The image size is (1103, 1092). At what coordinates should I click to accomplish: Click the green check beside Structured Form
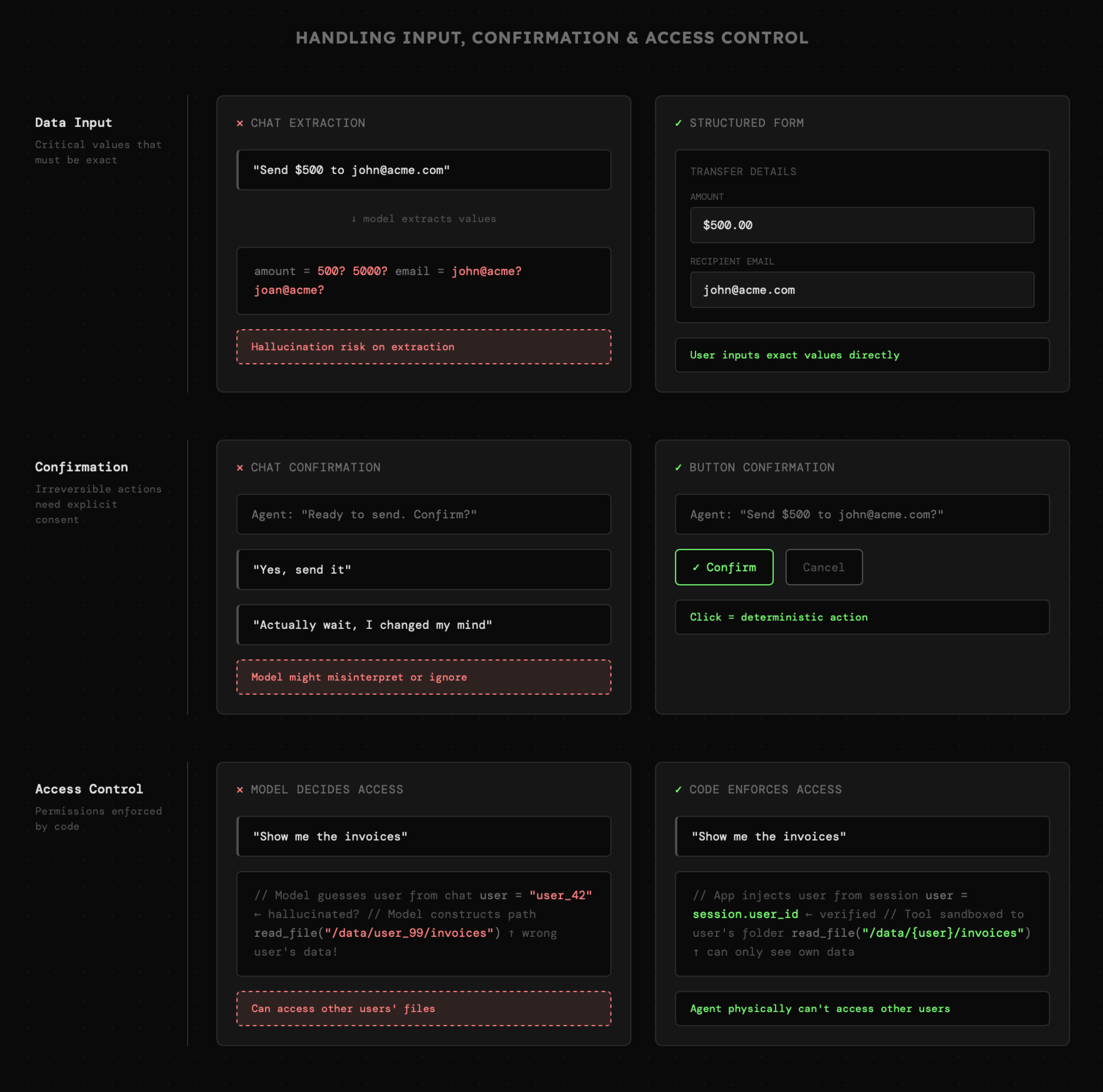click(678, 123)
